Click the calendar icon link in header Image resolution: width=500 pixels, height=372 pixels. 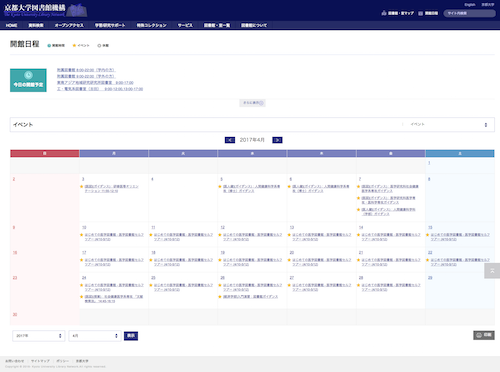(428, 13)
